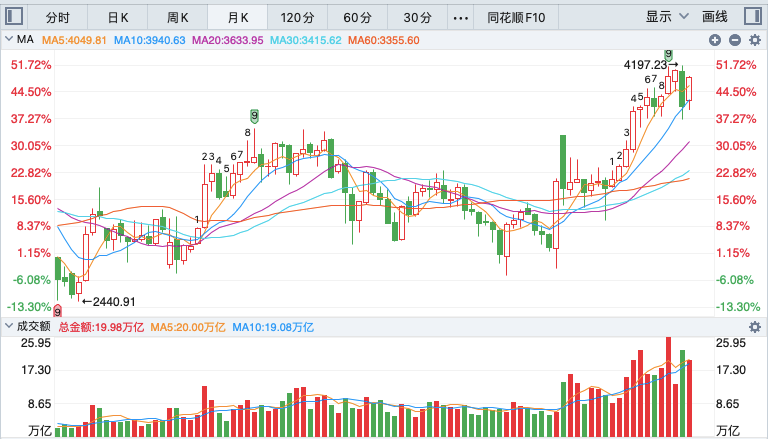768x439 pixels.
Task: Click green 9 marker near 4197.23 high
Action: pos(668,54)
